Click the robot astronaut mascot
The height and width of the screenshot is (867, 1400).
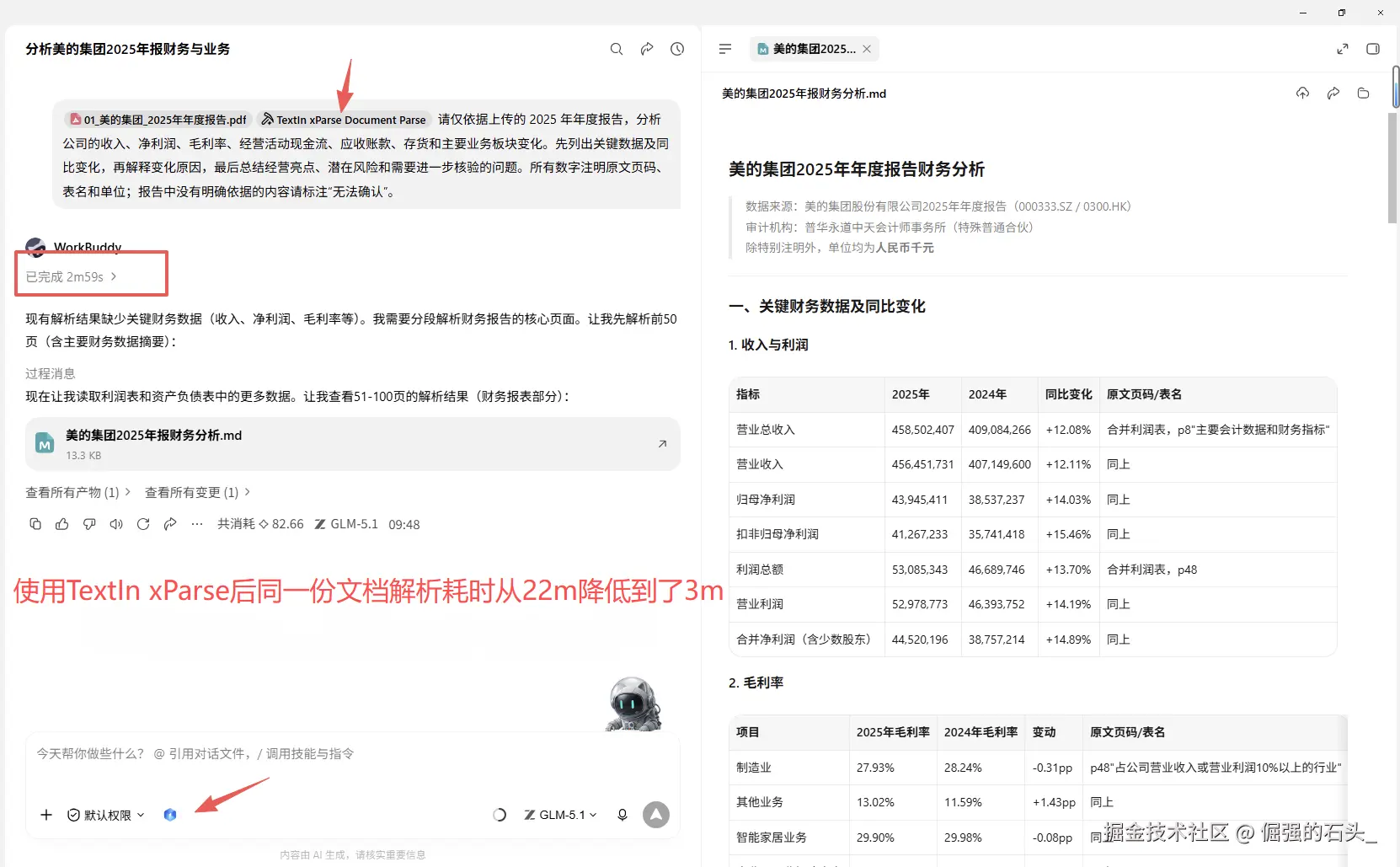(x=633, y=704)
